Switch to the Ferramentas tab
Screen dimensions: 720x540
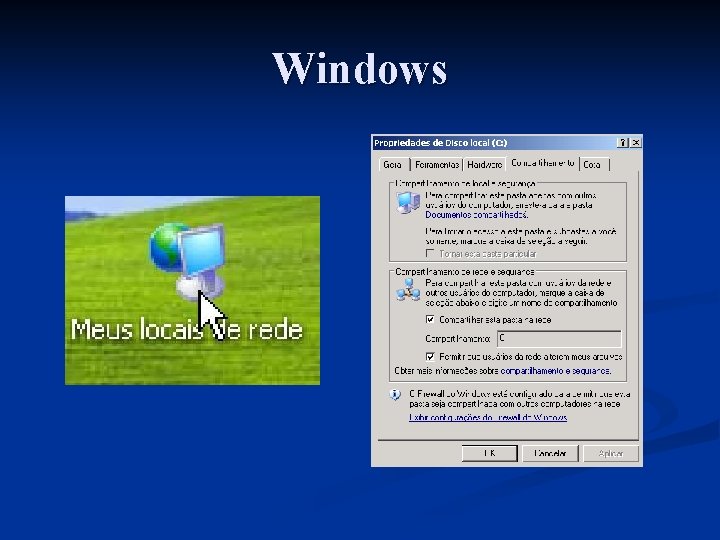click(437, 164)
